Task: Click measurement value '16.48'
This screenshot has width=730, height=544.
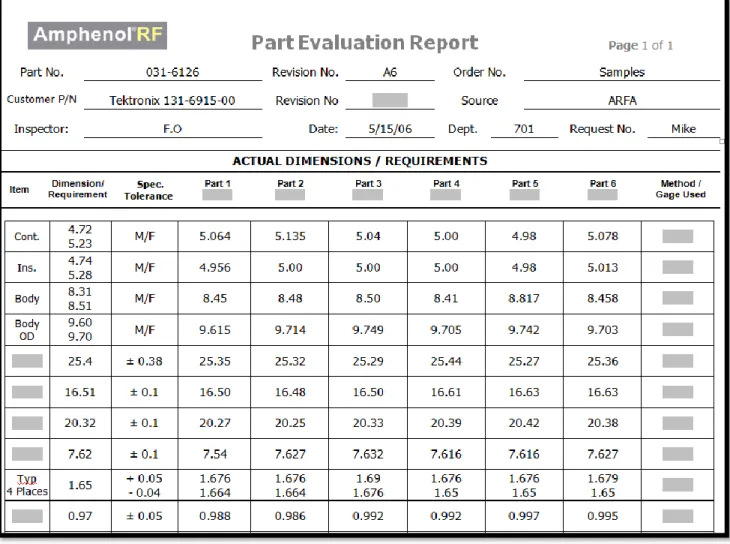Action: pos(290,392)
